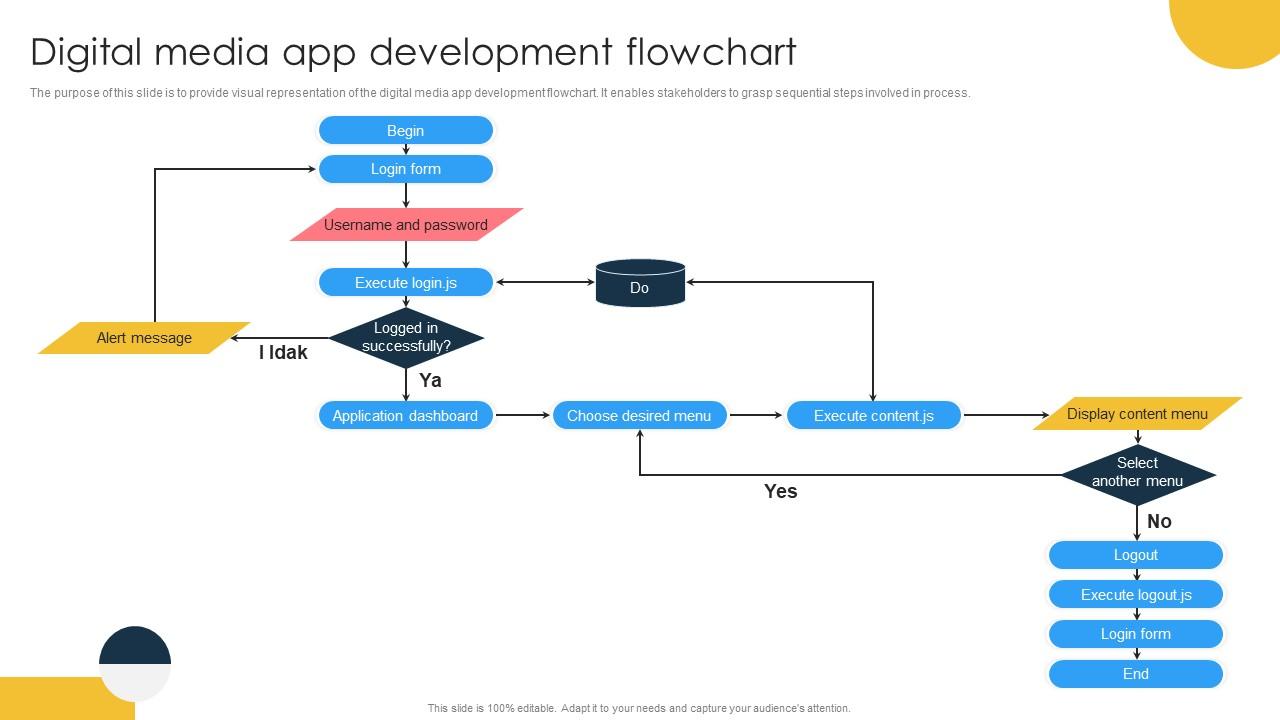This screenshot has height=720, width=1280.
Task: Click the Application dashboard node
Action: tap(405, 415)
